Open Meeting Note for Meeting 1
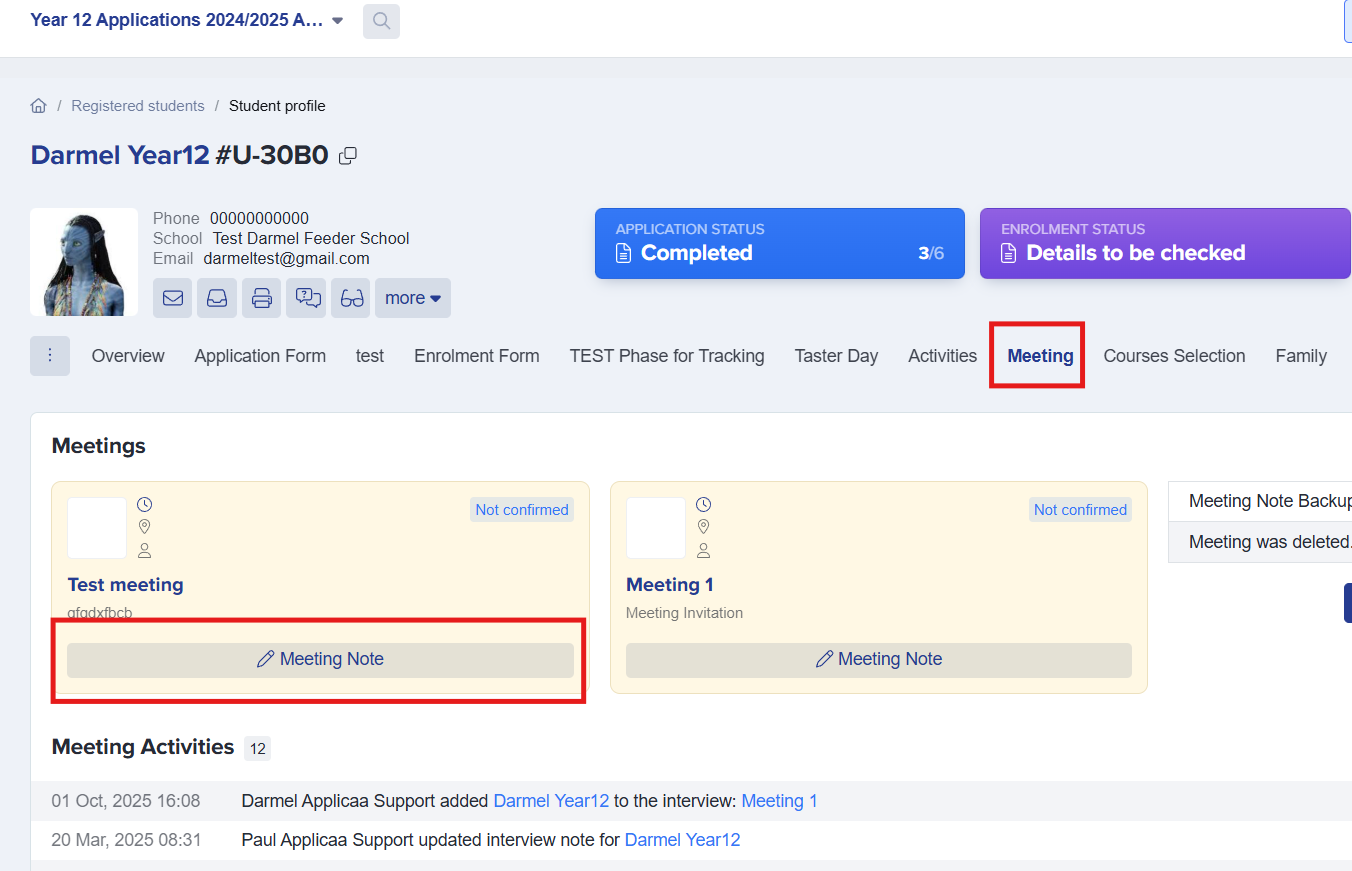 (878, 660)
